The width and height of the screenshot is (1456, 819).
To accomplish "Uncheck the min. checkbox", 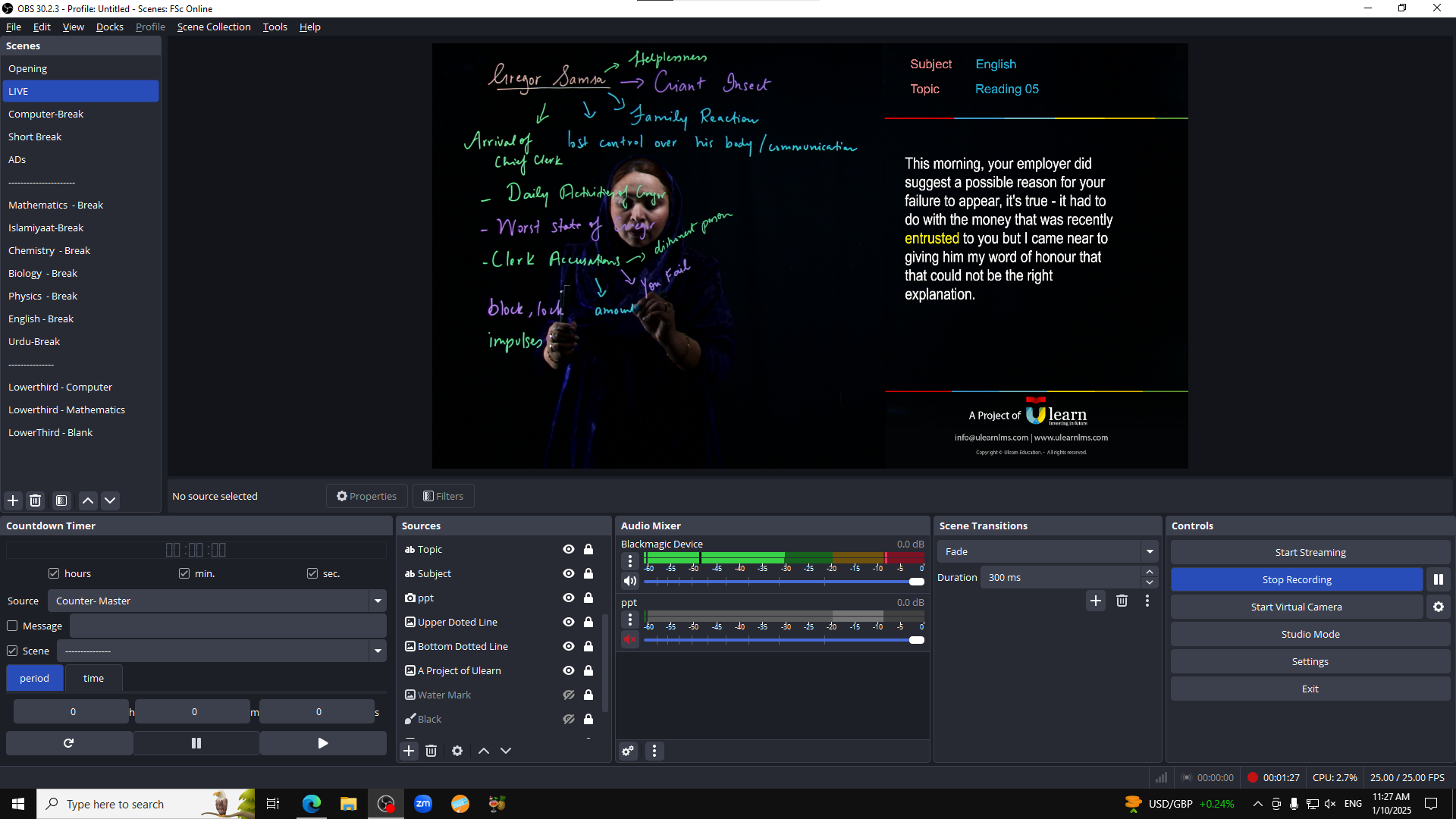I will point(184,573).
